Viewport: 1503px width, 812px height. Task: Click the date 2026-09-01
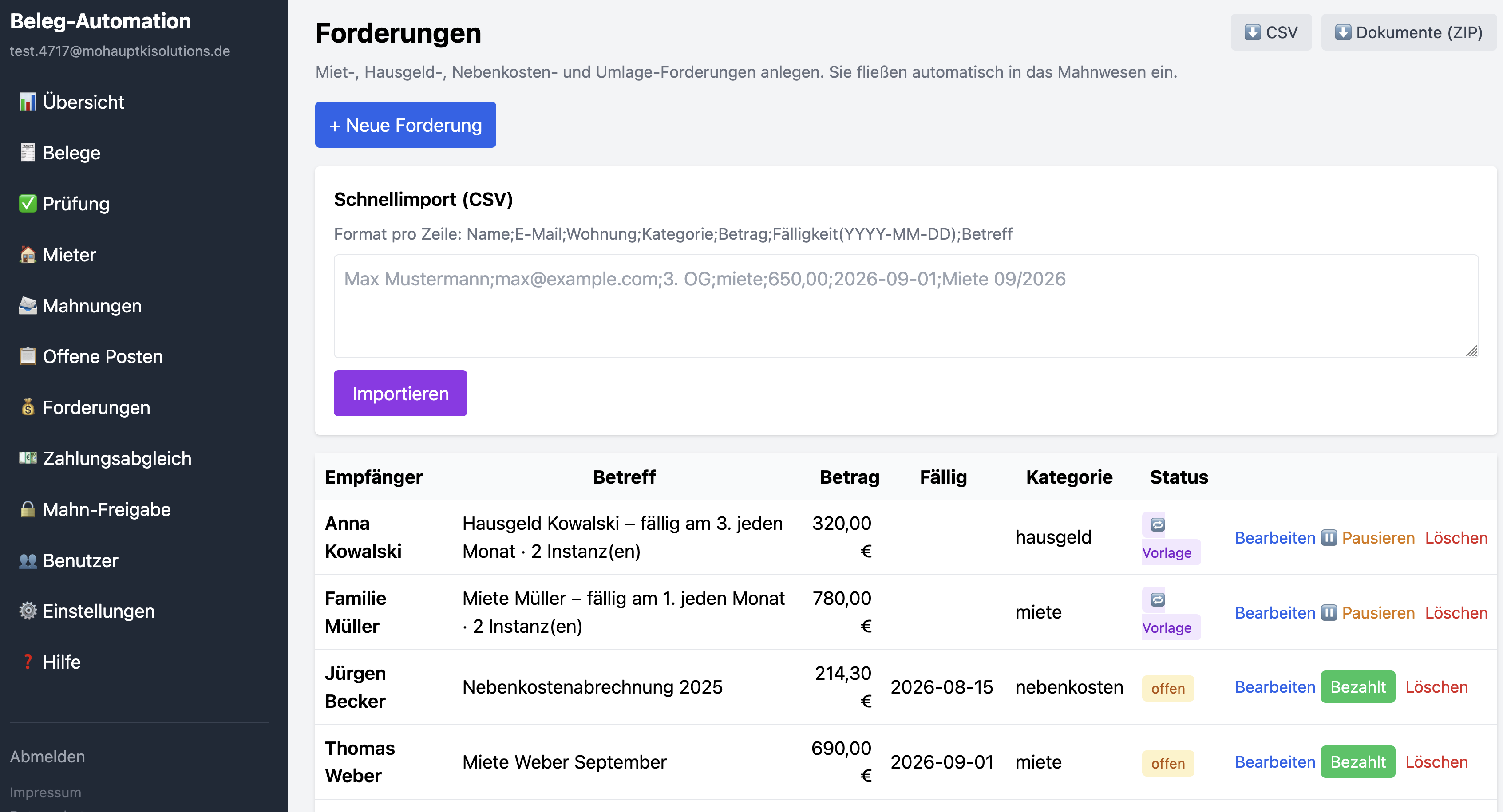tap(941, 762)
